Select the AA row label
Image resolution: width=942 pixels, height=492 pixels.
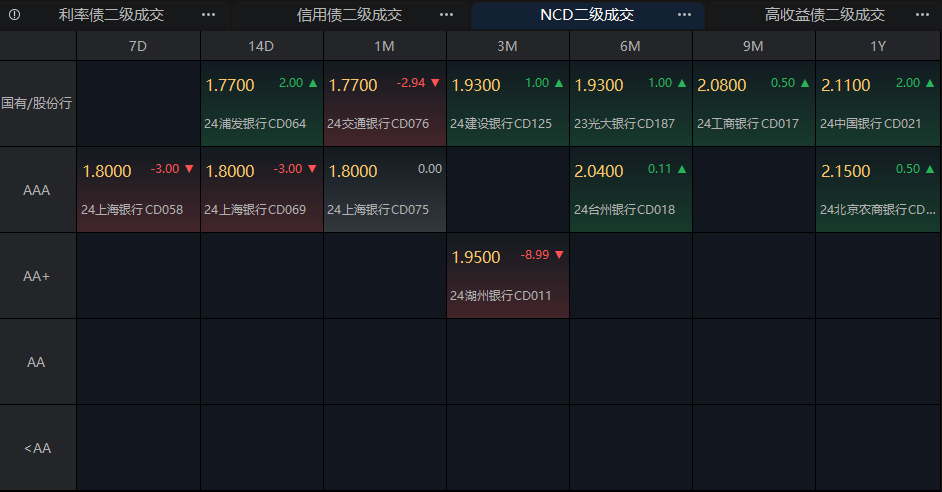(x=37, y=362)
